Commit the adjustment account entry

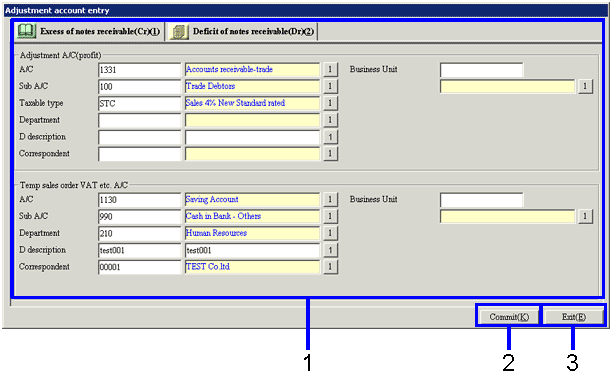[509, 317]
